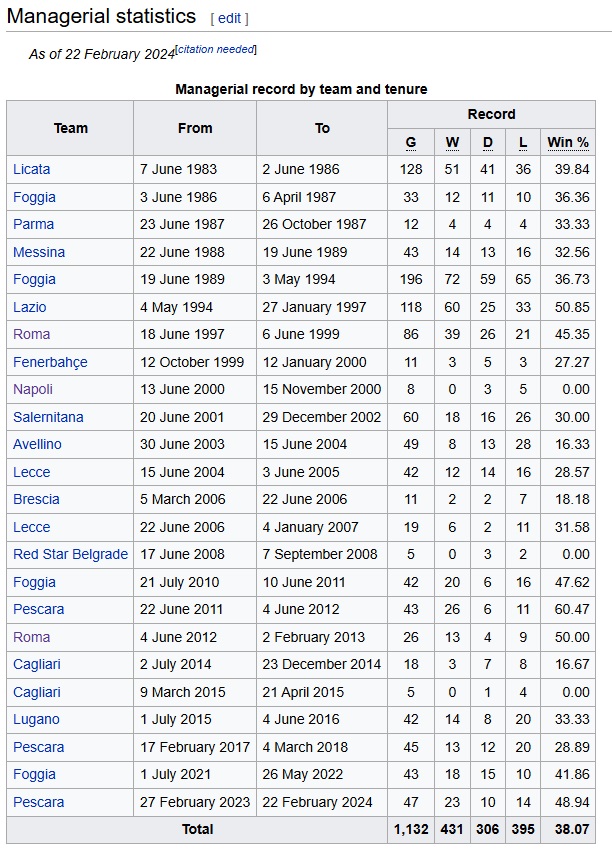
Task: Open the Red Star Belgrade link
Action: coord(70,554)
